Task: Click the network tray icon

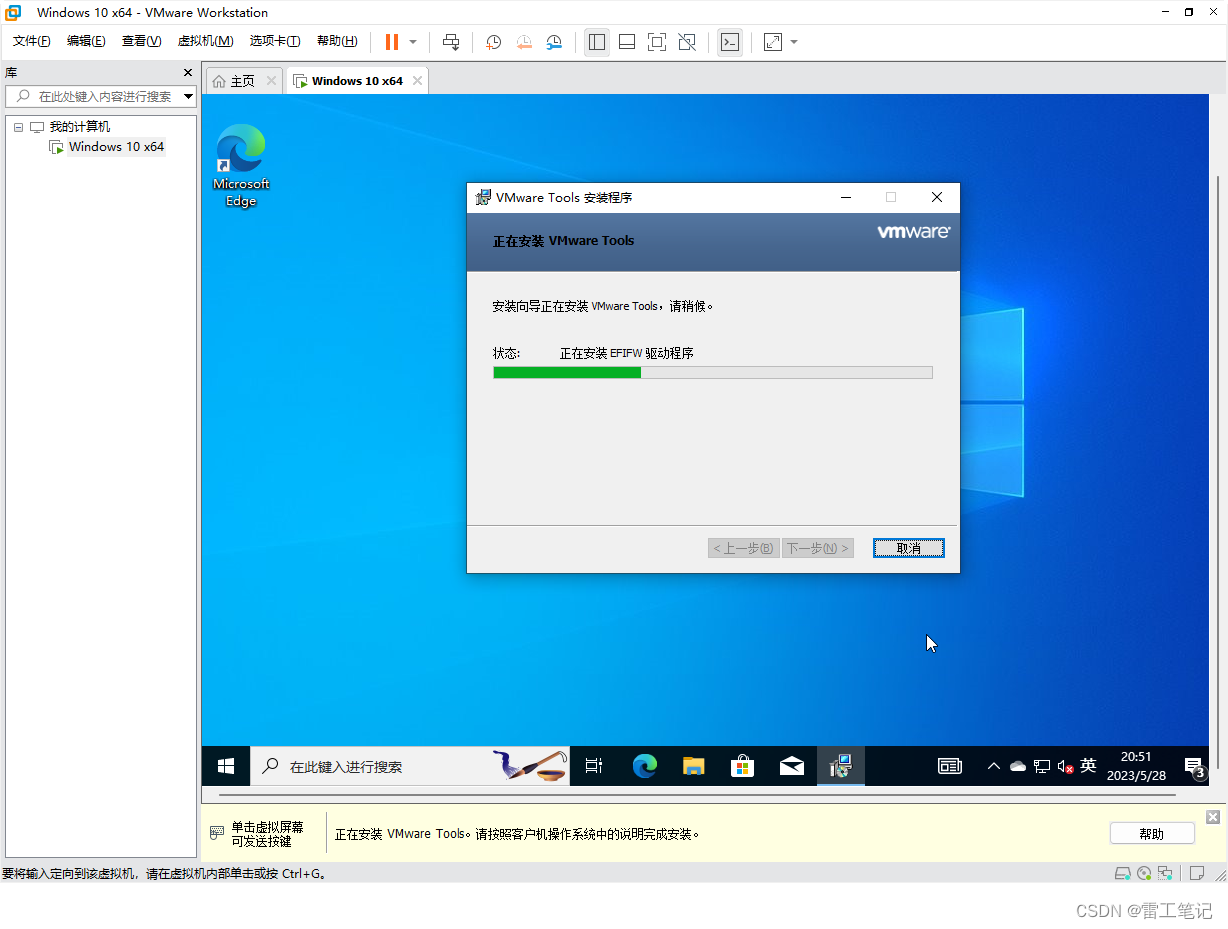Action: (1042, 766)
